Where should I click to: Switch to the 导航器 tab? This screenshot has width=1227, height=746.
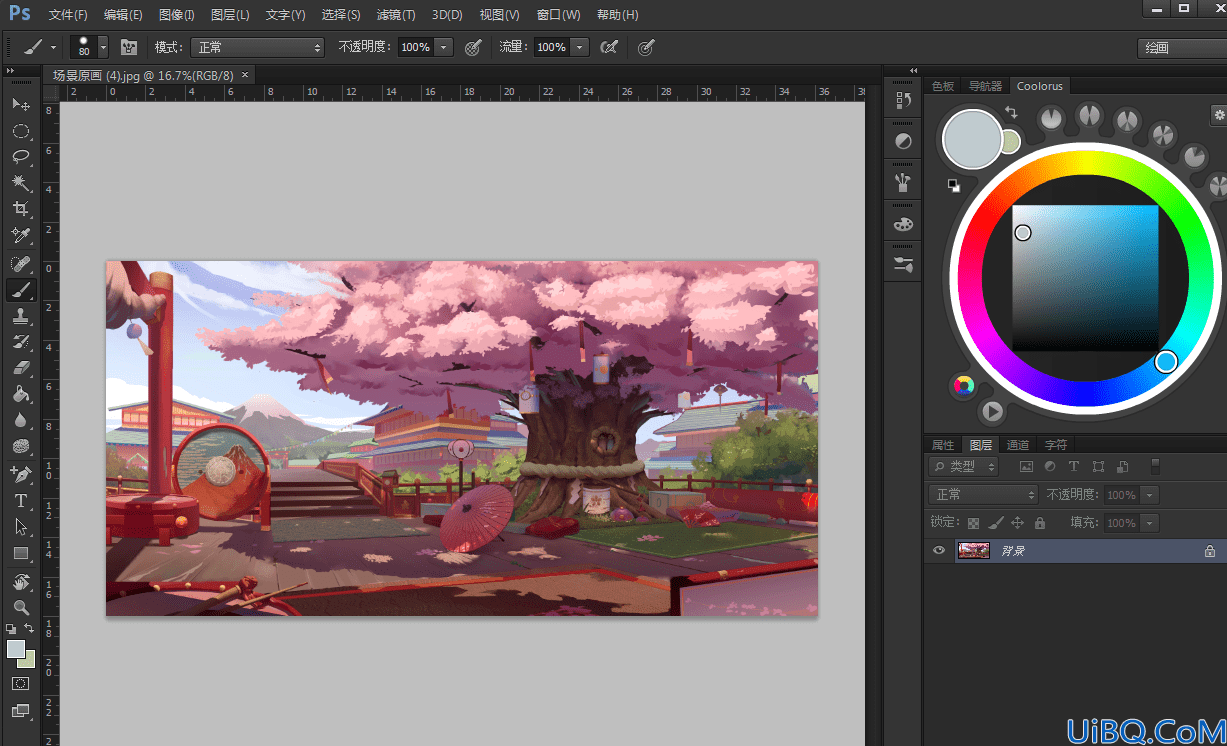[985, 86]
